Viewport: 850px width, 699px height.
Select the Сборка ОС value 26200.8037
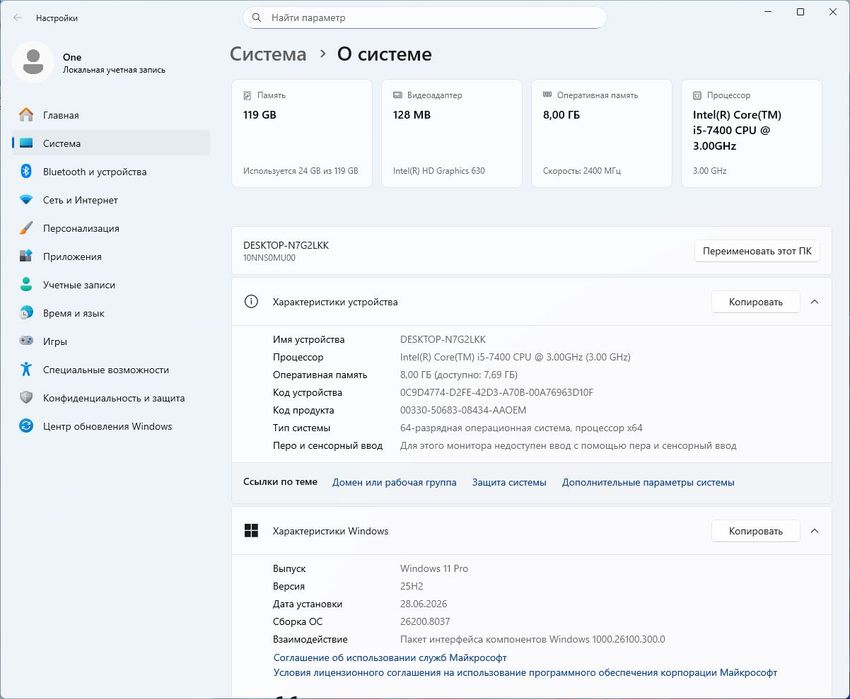[425, 621]
